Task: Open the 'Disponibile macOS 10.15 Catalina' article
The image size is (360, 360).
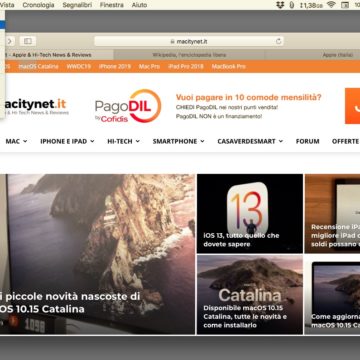Action: pyautogui.click(x=250, y=295)
